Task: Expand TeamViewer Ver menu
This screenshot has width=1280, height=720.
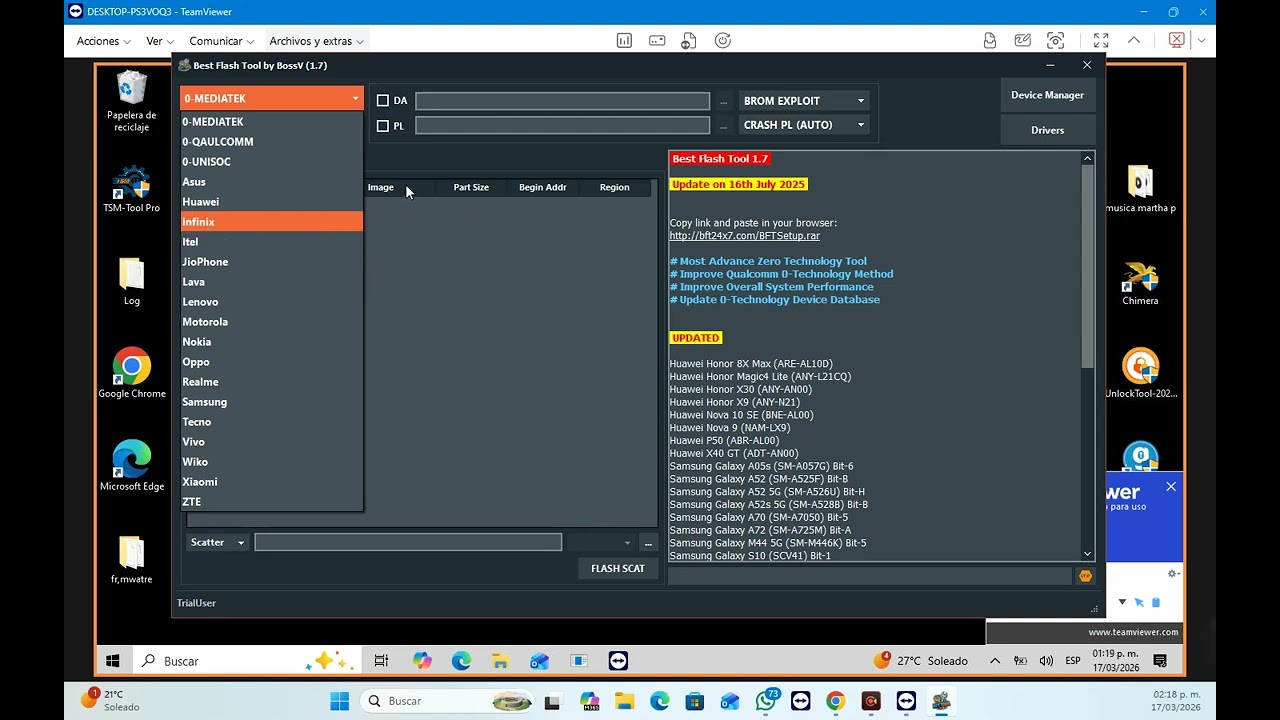Action: (160, 41)
